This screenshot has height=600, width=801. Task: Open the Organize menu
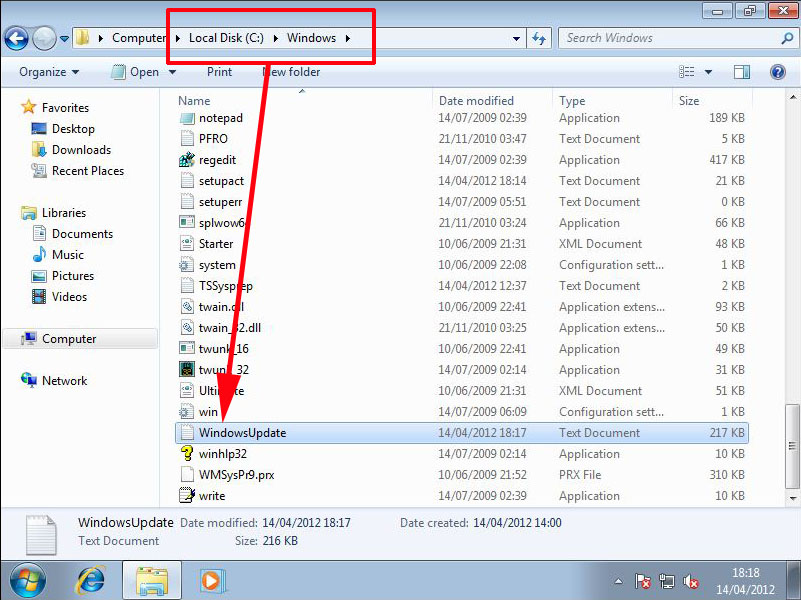[x=49, y=72]
